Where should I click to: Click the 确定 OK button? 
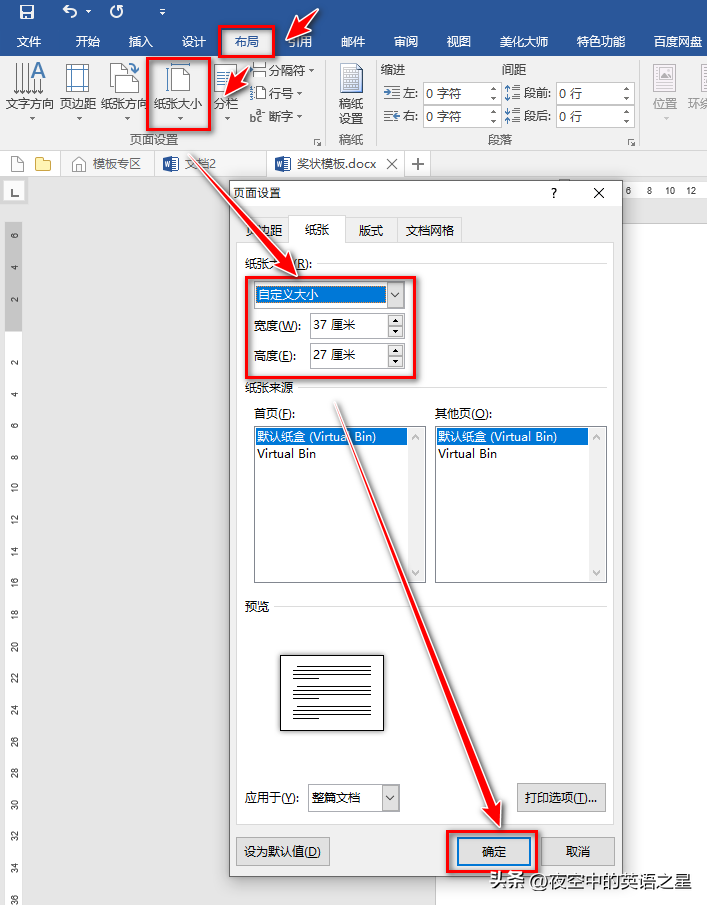point(493,851)
